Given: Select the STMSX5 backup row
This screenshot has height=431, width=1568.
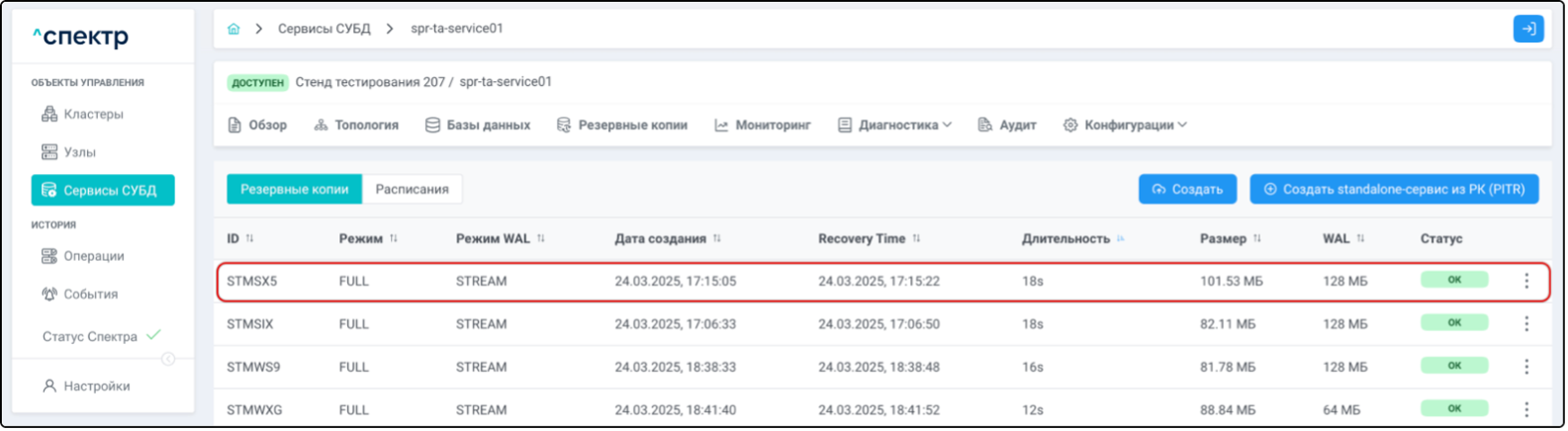Looking at the screenshot, I should click(692, 281).
